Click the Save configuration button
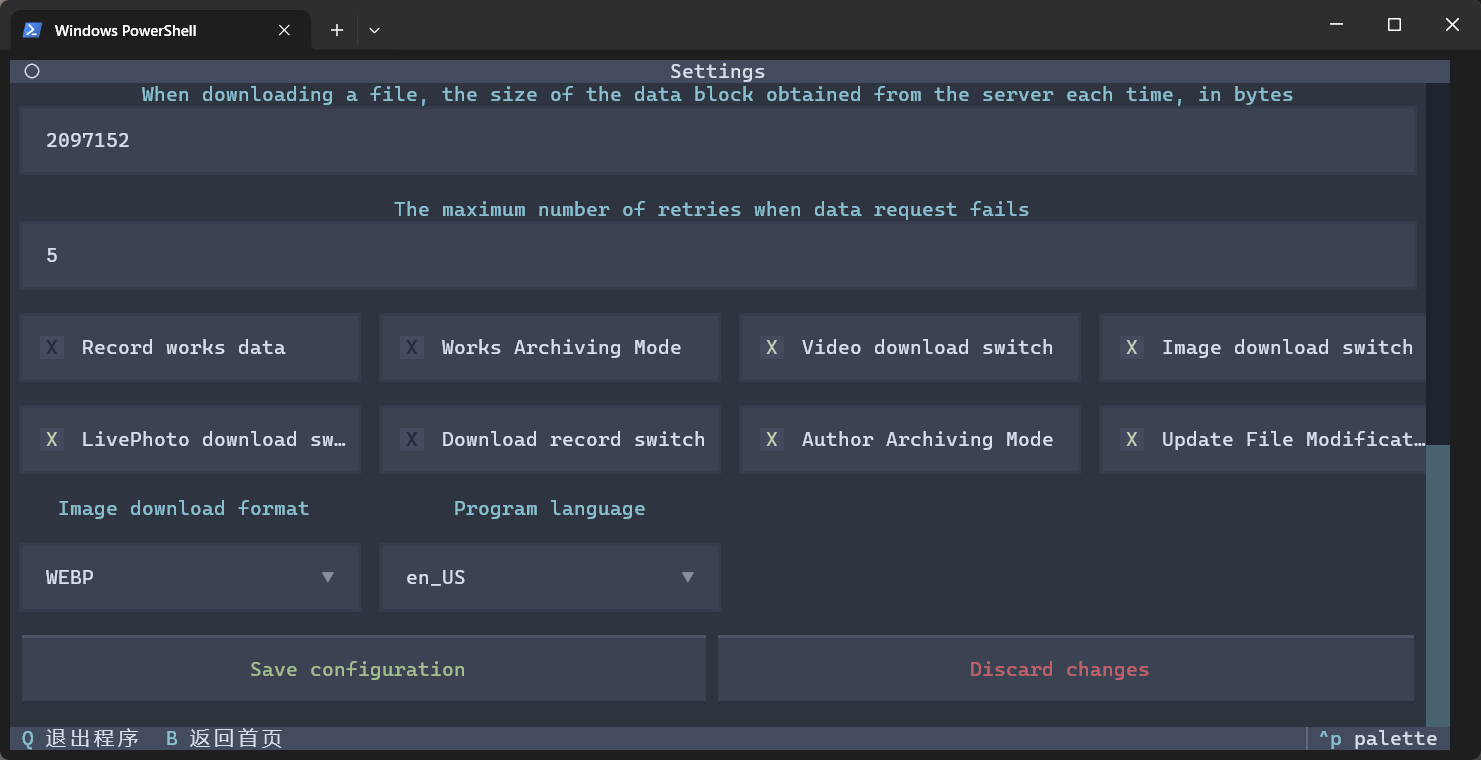 (358, 669)
